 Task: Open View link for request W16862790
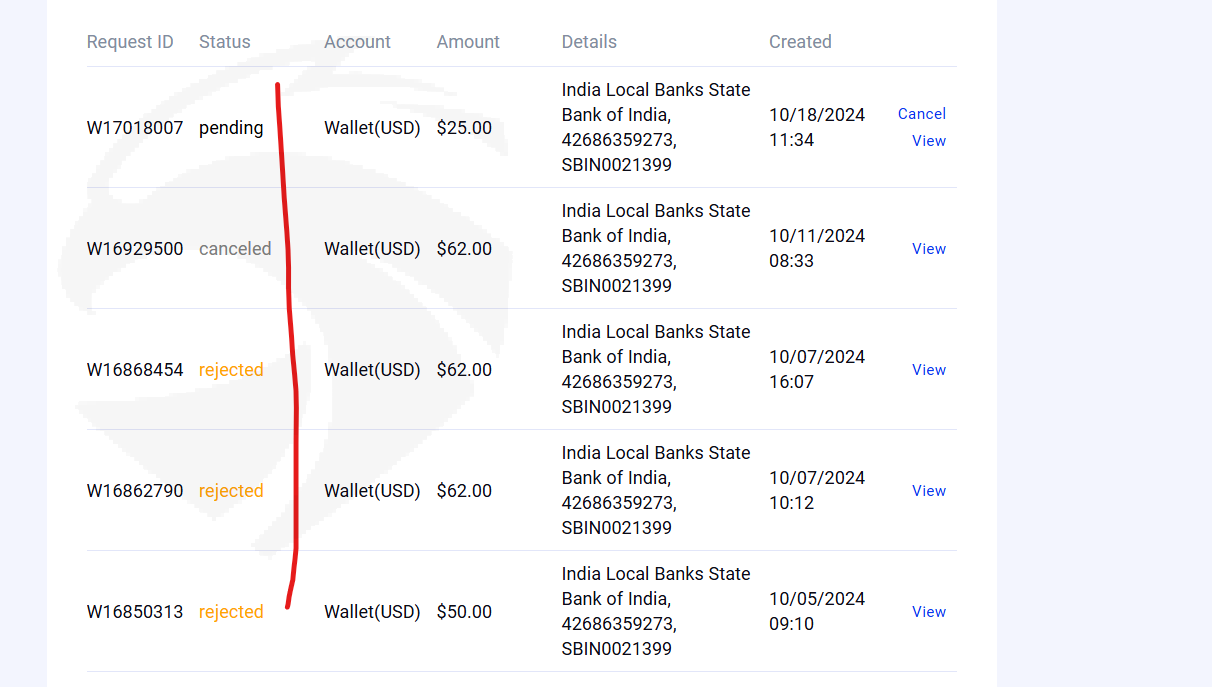coord(928,491)
